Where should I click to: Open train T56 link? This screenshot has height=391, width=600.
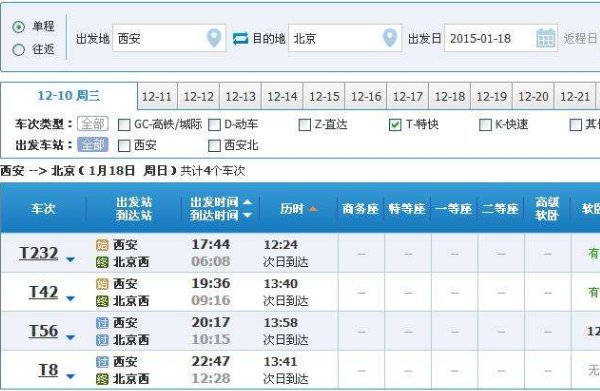coord(43,331)
